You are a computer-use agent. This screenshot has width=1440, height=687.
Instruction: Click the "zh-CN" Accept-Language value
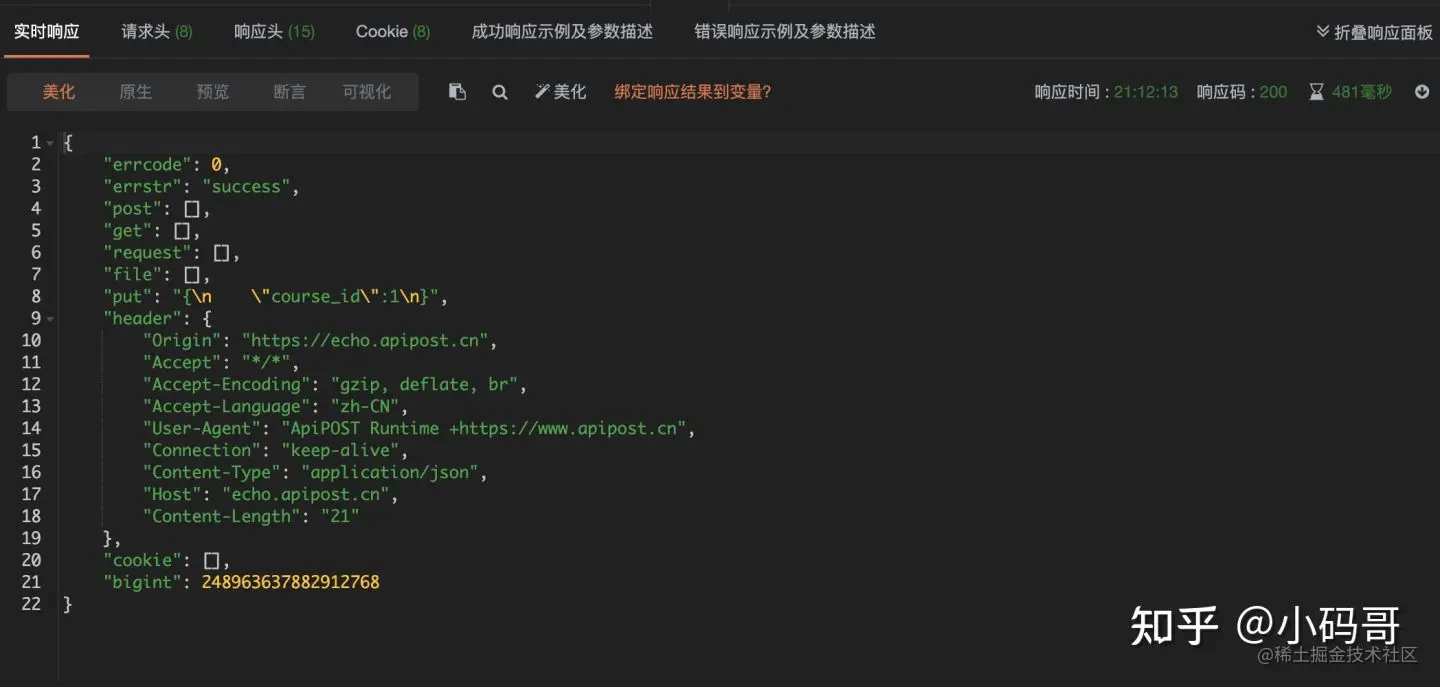(365, 407)
